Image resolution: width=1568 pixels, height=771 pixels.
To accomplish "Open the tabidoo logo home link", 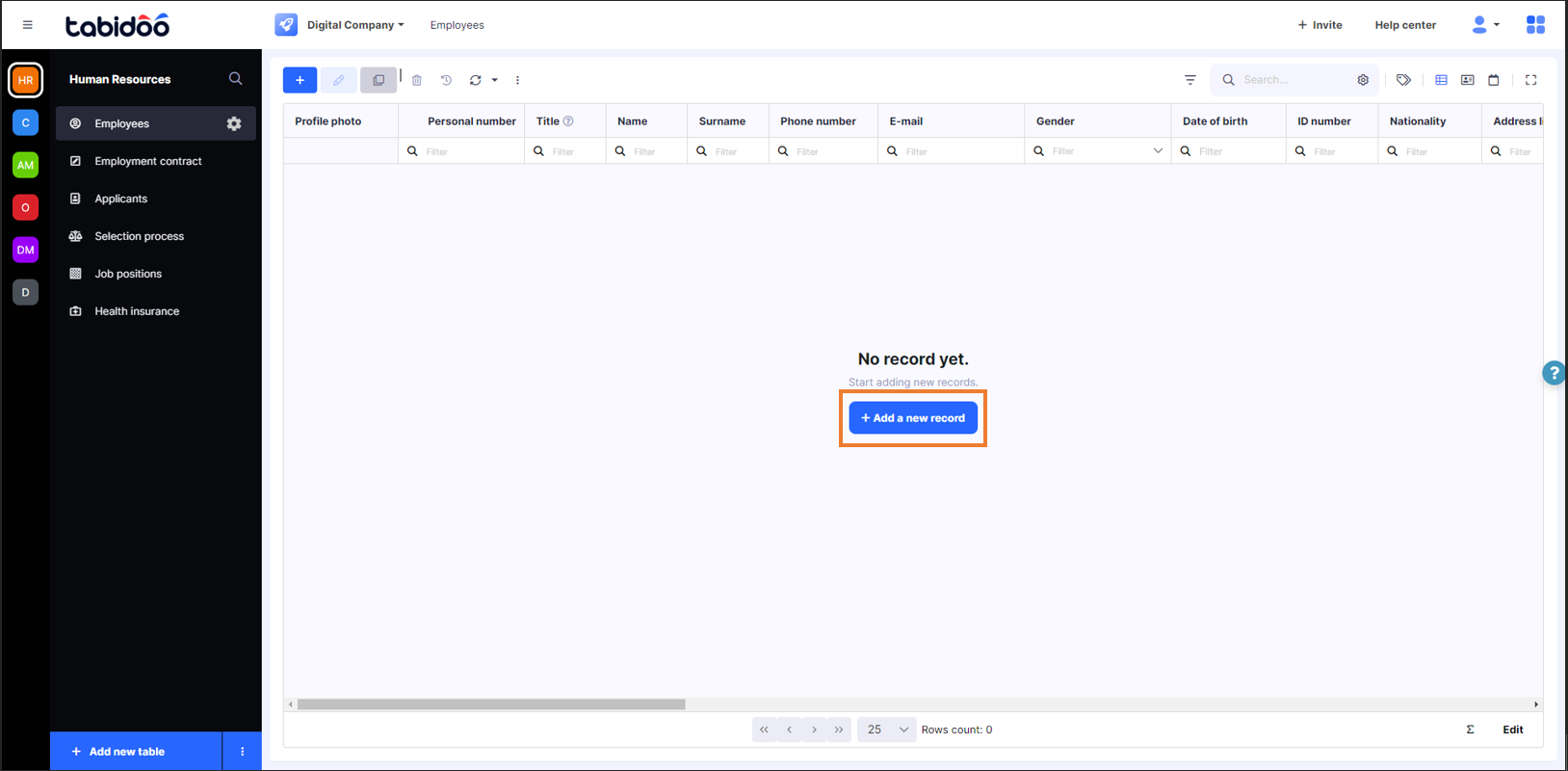I will pyautogui.click(x=118, y=25).
